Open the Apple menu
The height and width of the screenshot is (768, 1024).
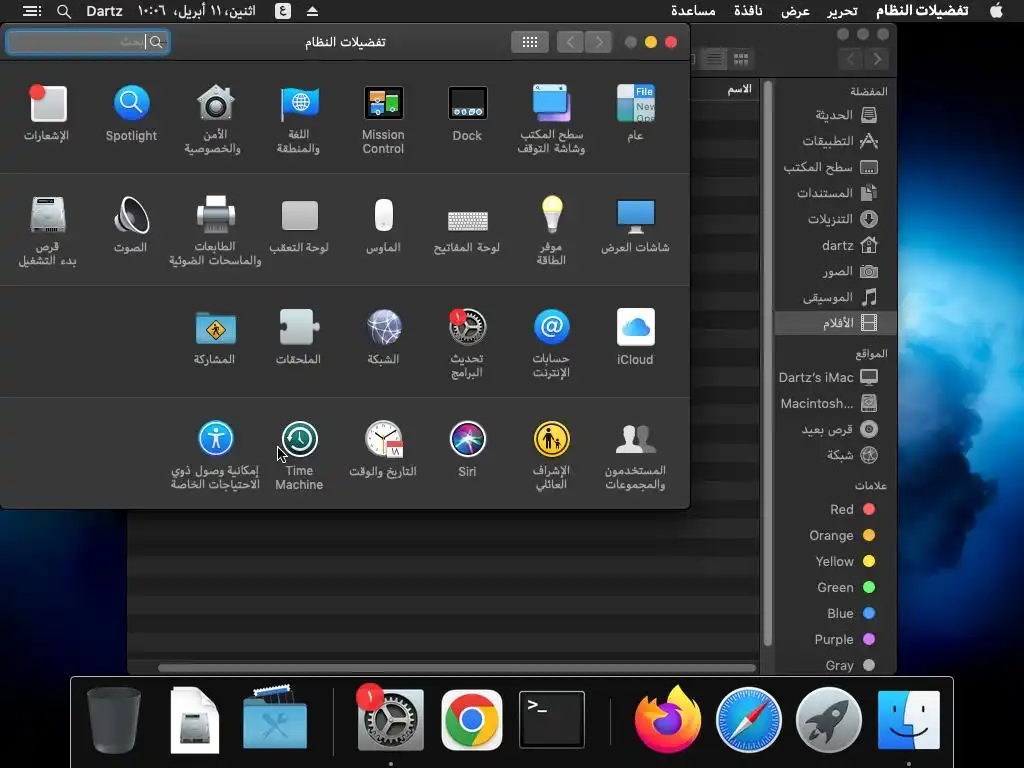[x=996, y=10]
